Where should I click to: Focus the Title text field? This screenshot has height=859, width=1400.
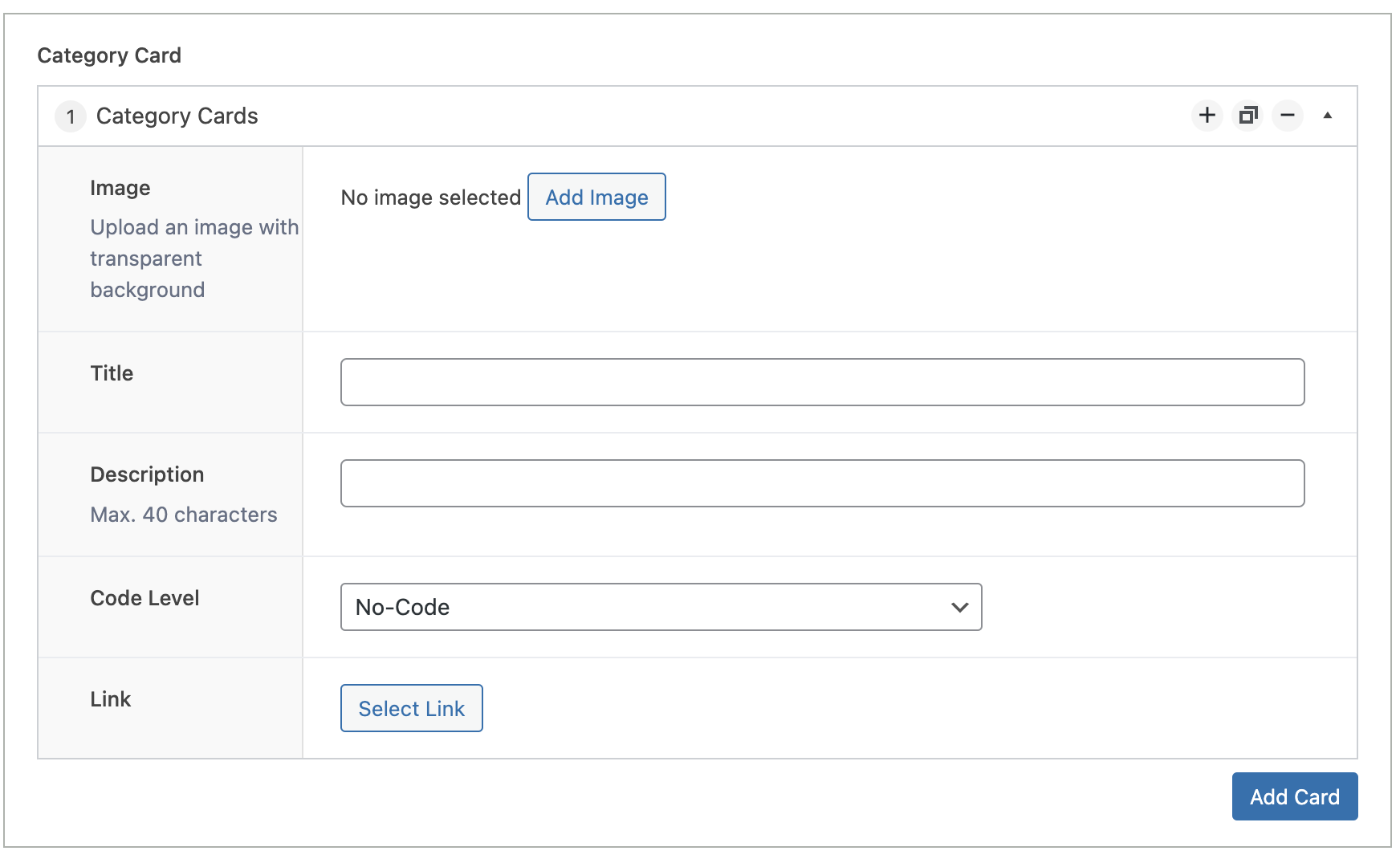(822, 382)
